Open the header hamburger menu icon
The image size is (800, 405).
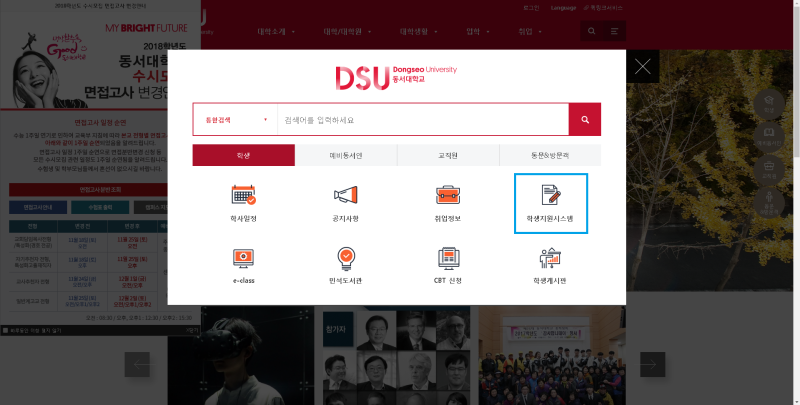(x=614, y=31)
